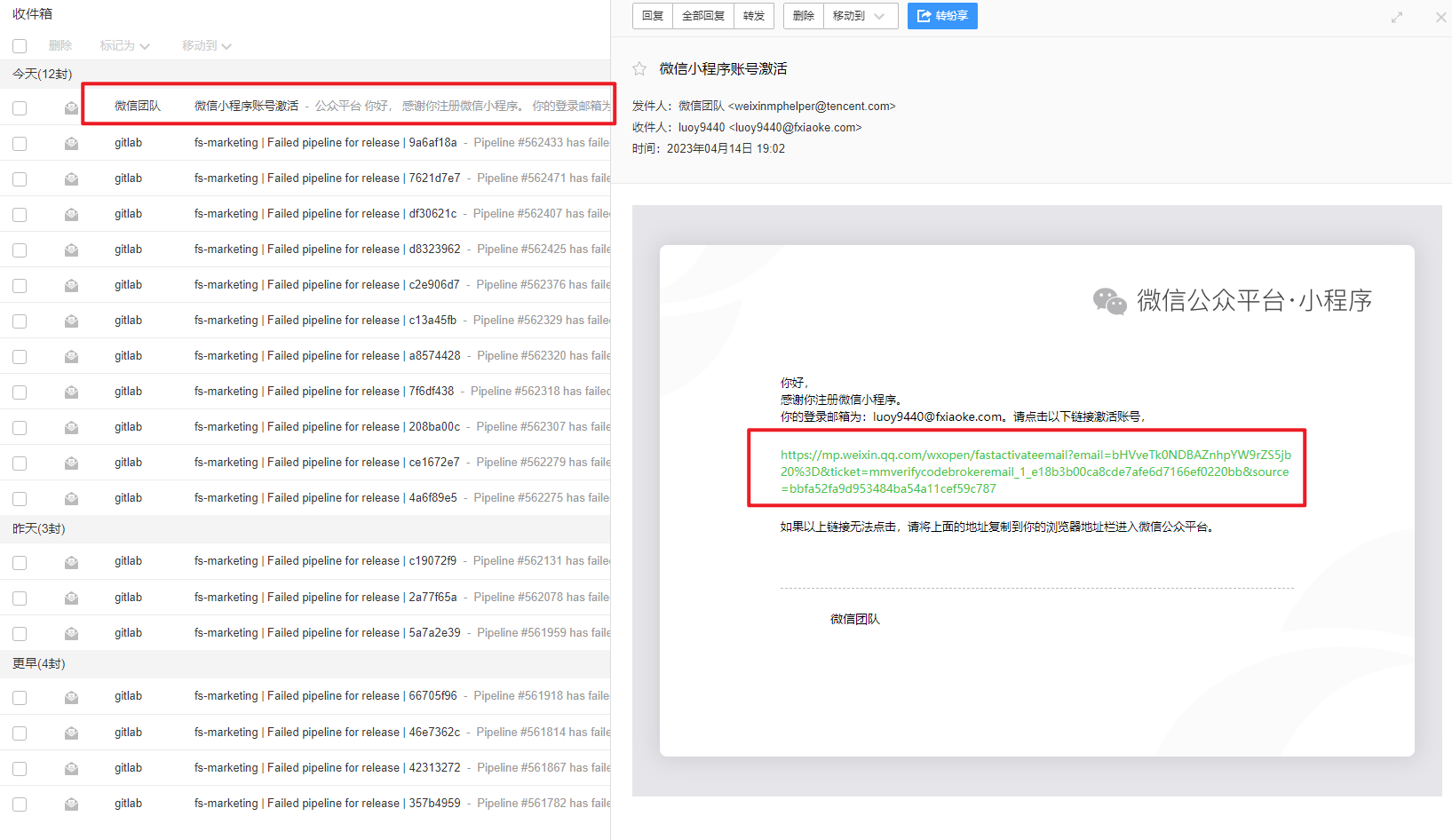The image size is (1452, 840).
Task: Open the Failed pipeline 7f6df438 email
Action: point(305,392)
